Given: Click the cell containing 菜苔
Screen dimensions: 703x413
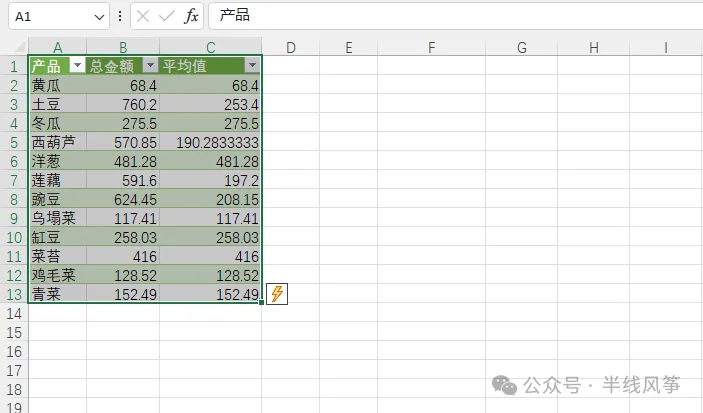Looking at the screenshot, I should pos(57,256).
